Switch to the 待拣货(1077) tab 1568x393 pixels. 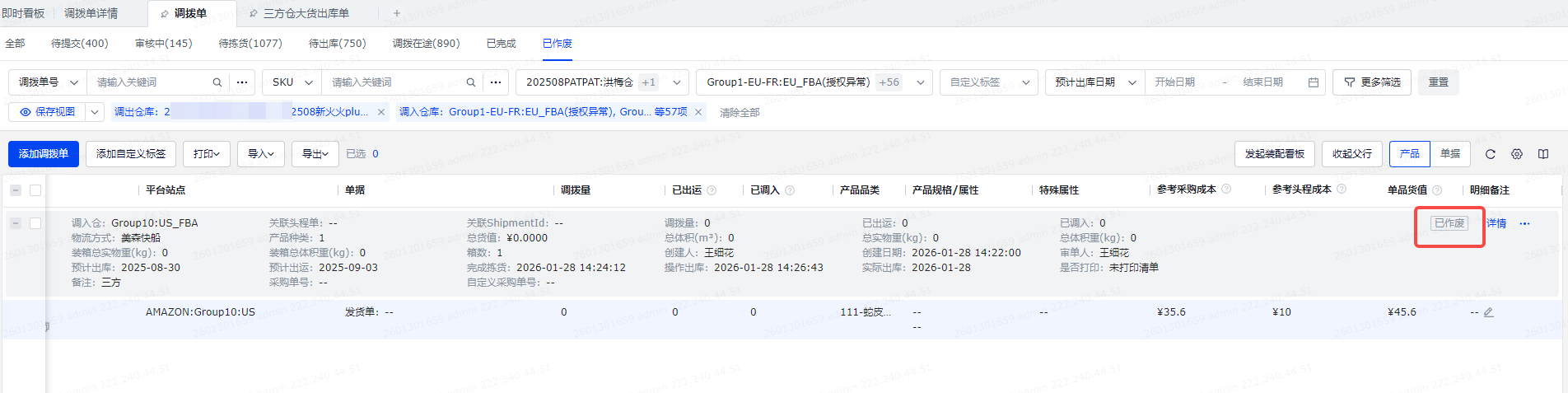[250, 44]
